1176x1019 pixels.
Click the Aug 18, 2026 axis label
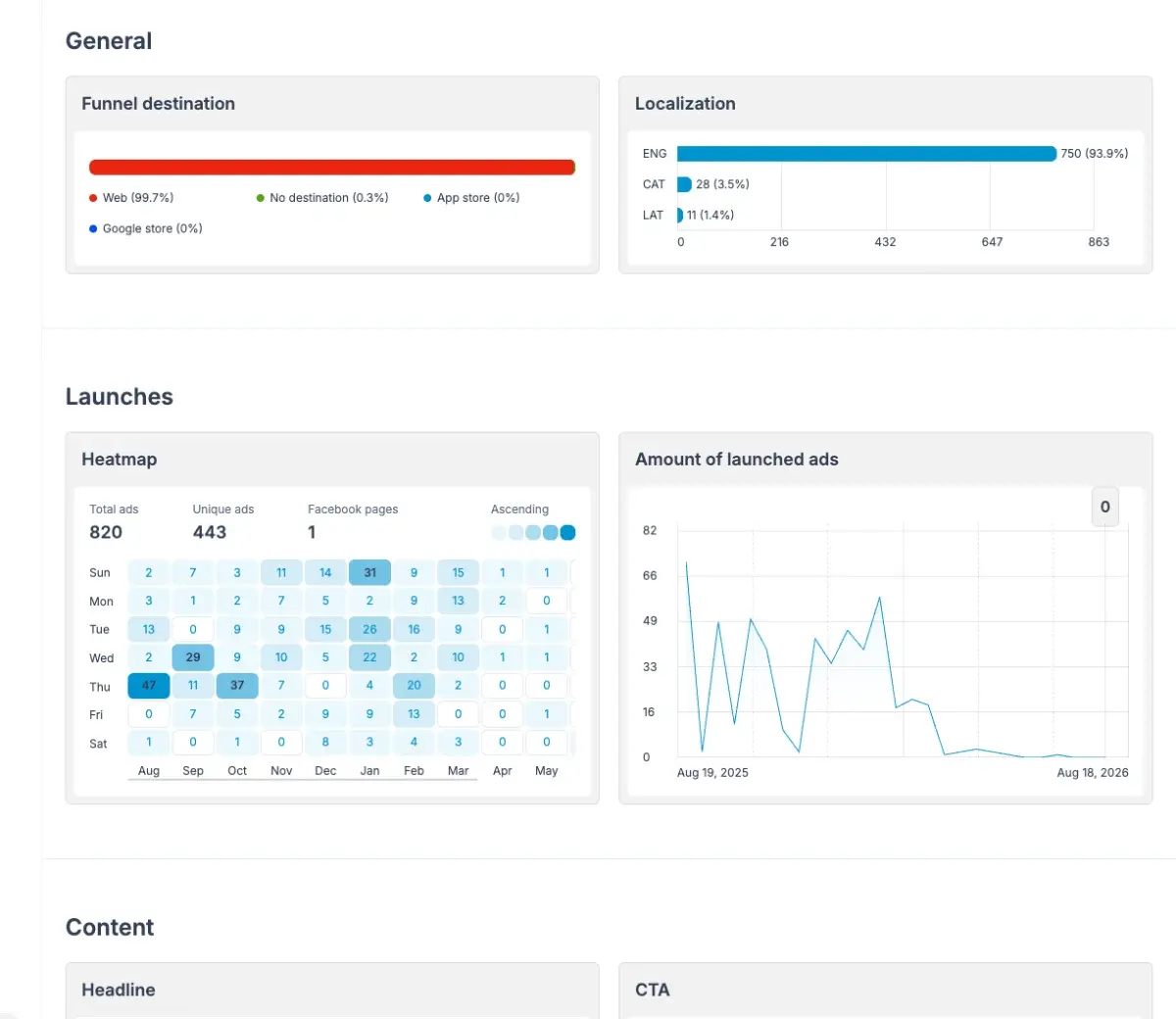pos(1093,773)
